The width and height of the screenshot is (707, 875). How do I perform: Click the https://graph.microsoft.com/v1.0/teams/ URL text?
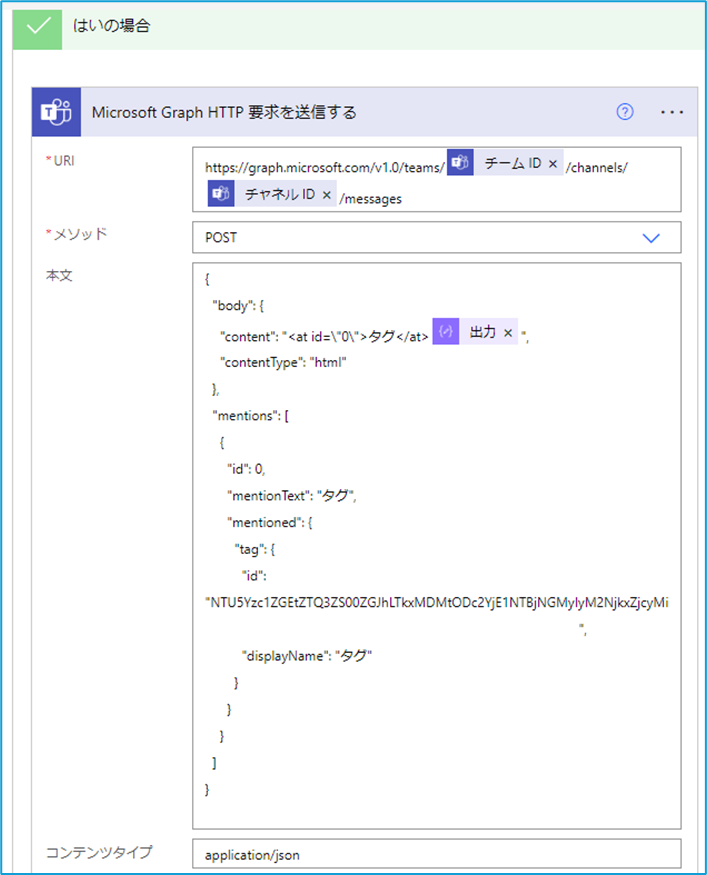click(x=325, y=167)
